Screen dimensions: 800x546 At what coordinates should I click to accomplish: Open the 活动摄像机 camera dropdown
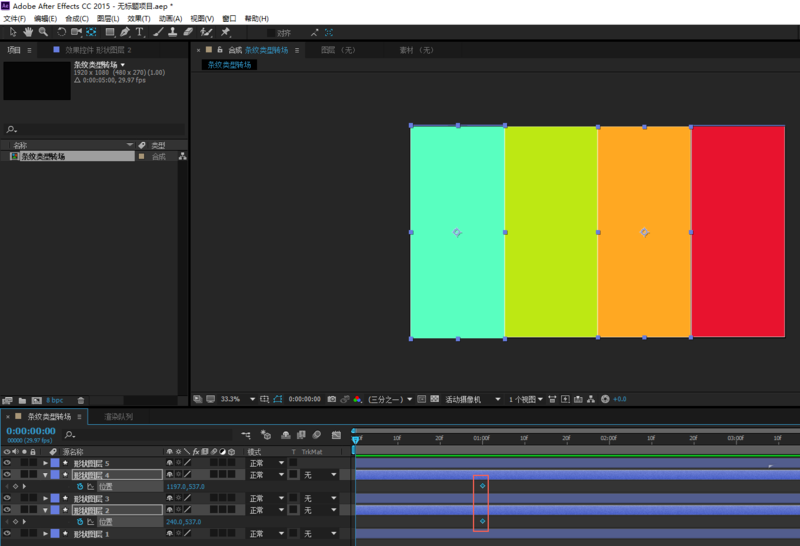(x=473, y=399)
